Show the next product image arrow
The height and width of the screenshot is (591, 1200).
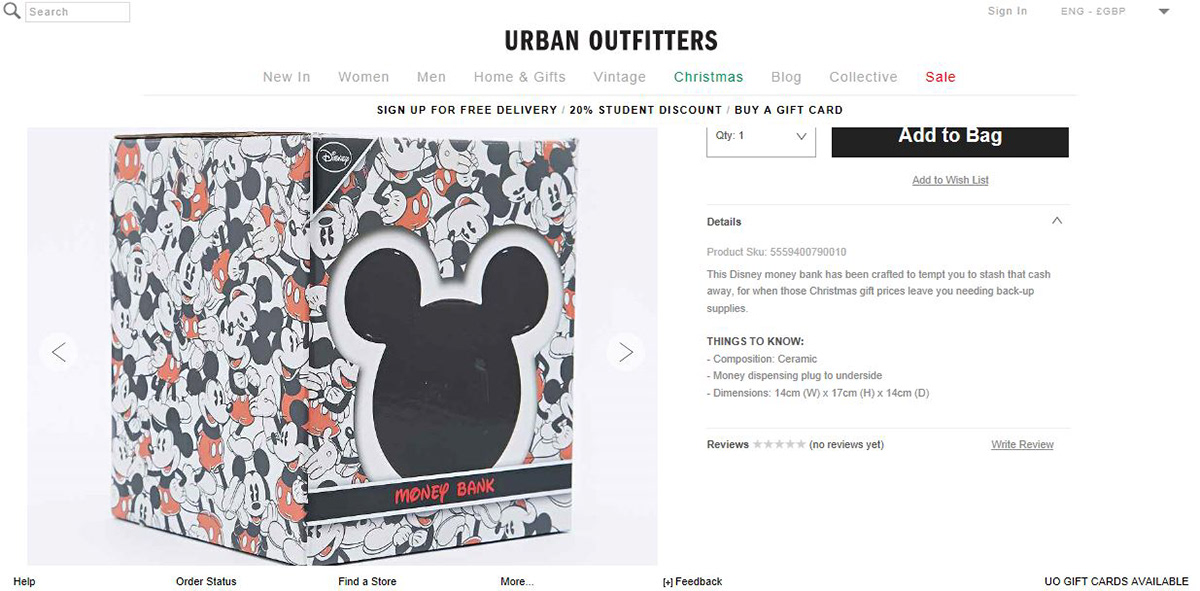coord(626,351)
